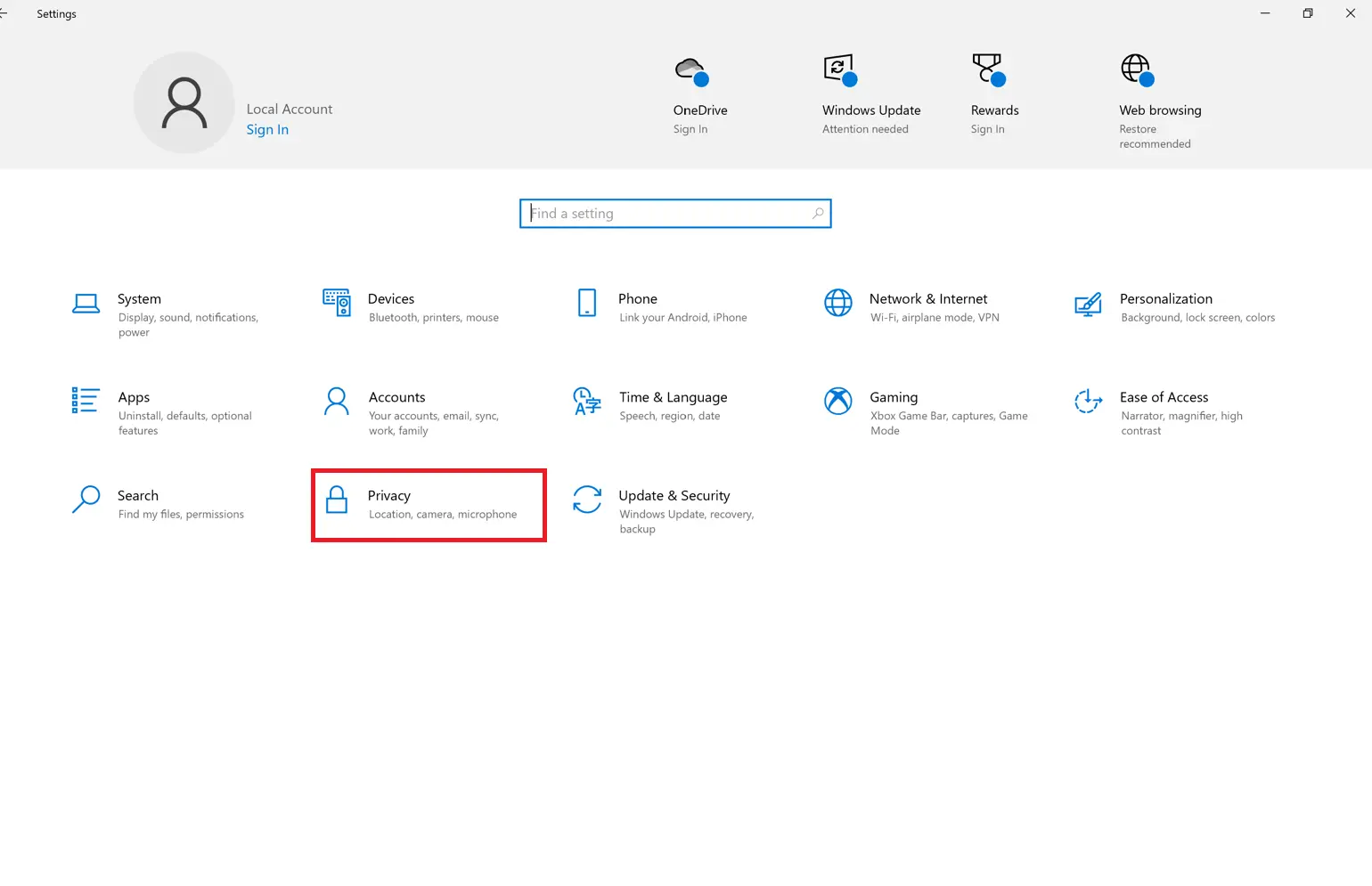
Task: Click Restore recommended under Web browsing
Action: (1155, 136)
